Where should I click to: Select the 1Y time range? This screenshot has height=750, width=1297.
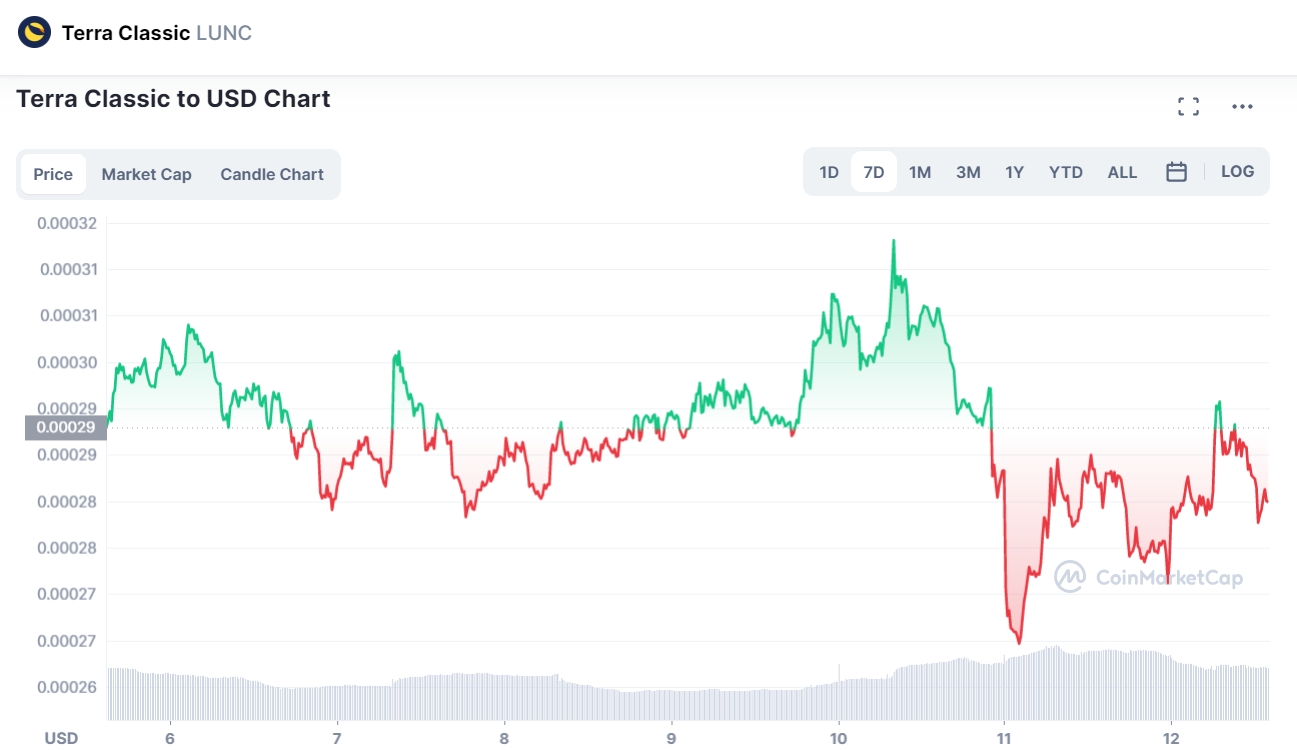click(x=1014, y=172)
